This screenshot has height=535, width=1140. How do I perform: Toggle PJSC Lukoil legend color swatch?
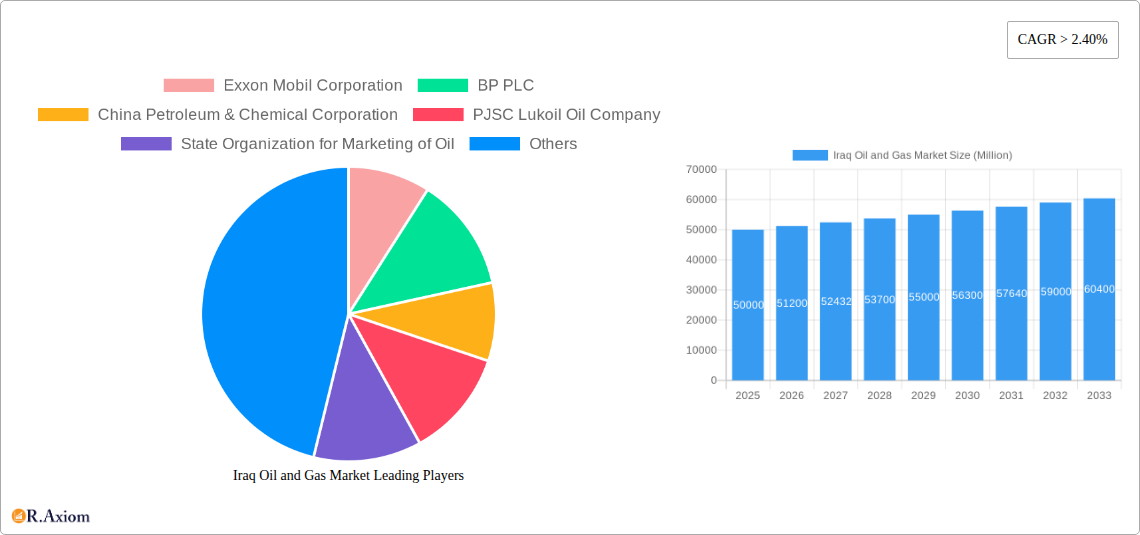[438, 114]
